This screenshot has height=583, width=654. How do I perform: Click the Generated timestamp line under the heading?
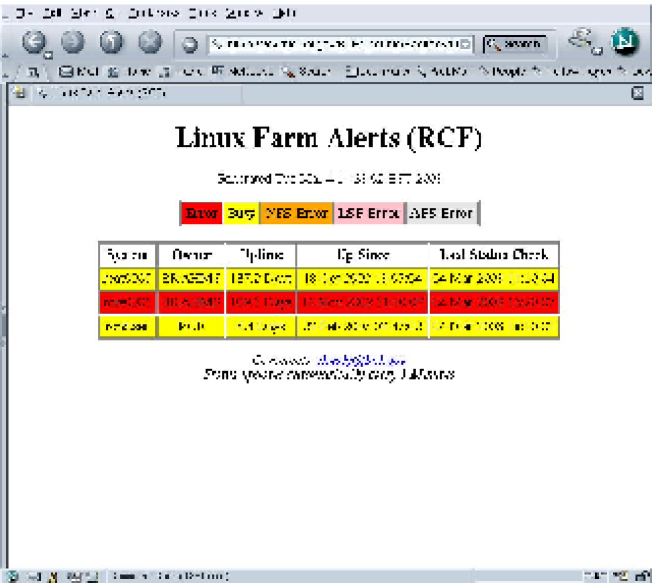[x=329, y=178]
